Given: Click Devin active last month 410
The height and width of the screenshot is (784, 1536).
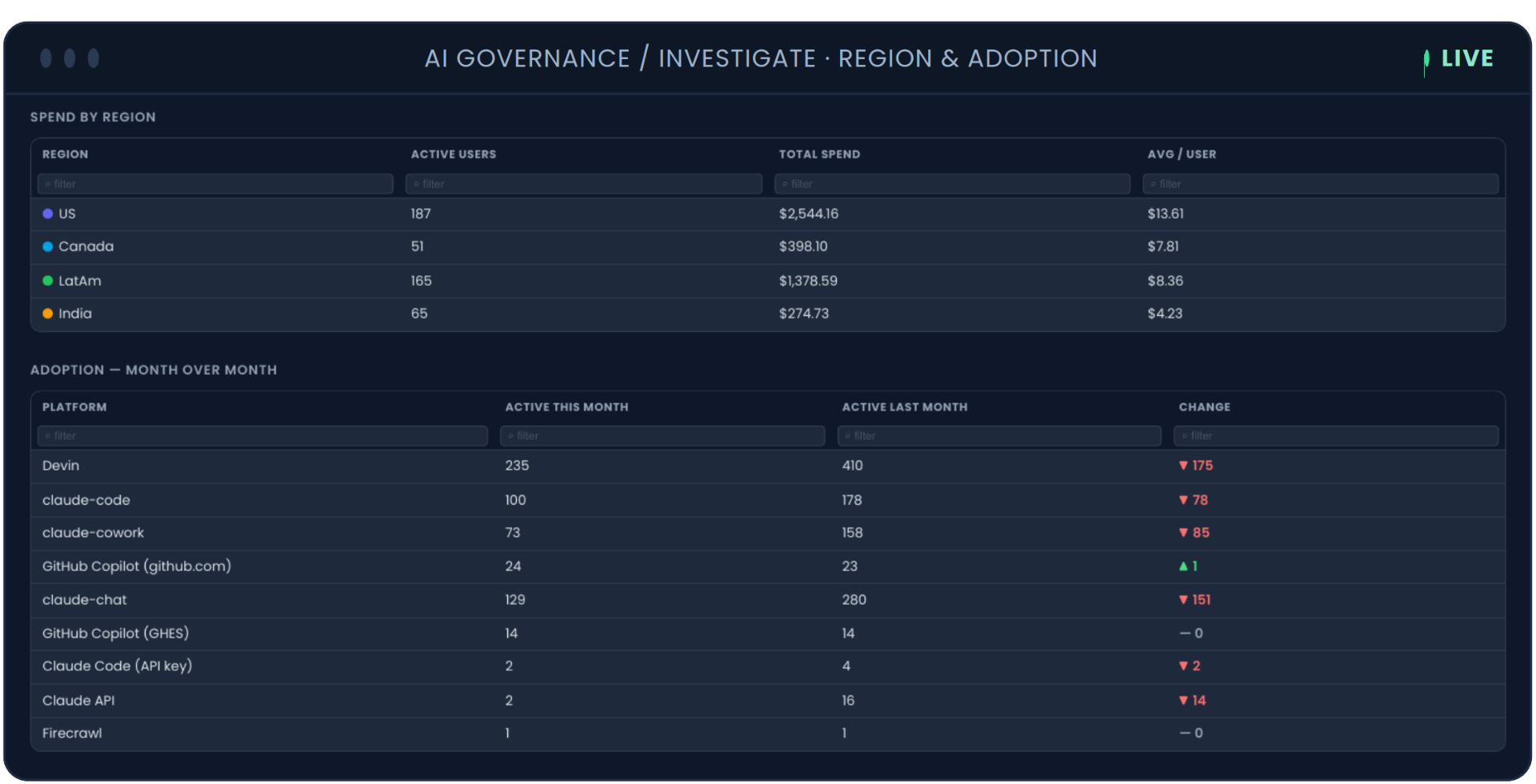Looking at the screenshot, I should [852, 466].
